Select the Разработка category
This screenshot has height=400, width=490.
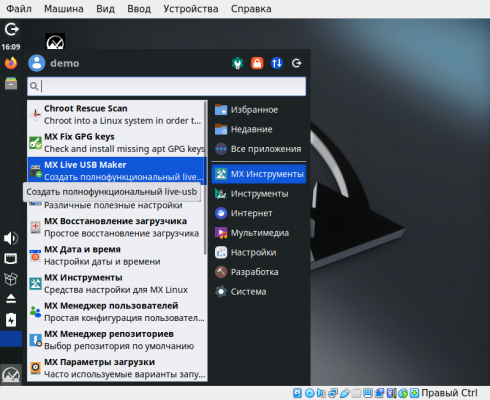pos(259,272)
